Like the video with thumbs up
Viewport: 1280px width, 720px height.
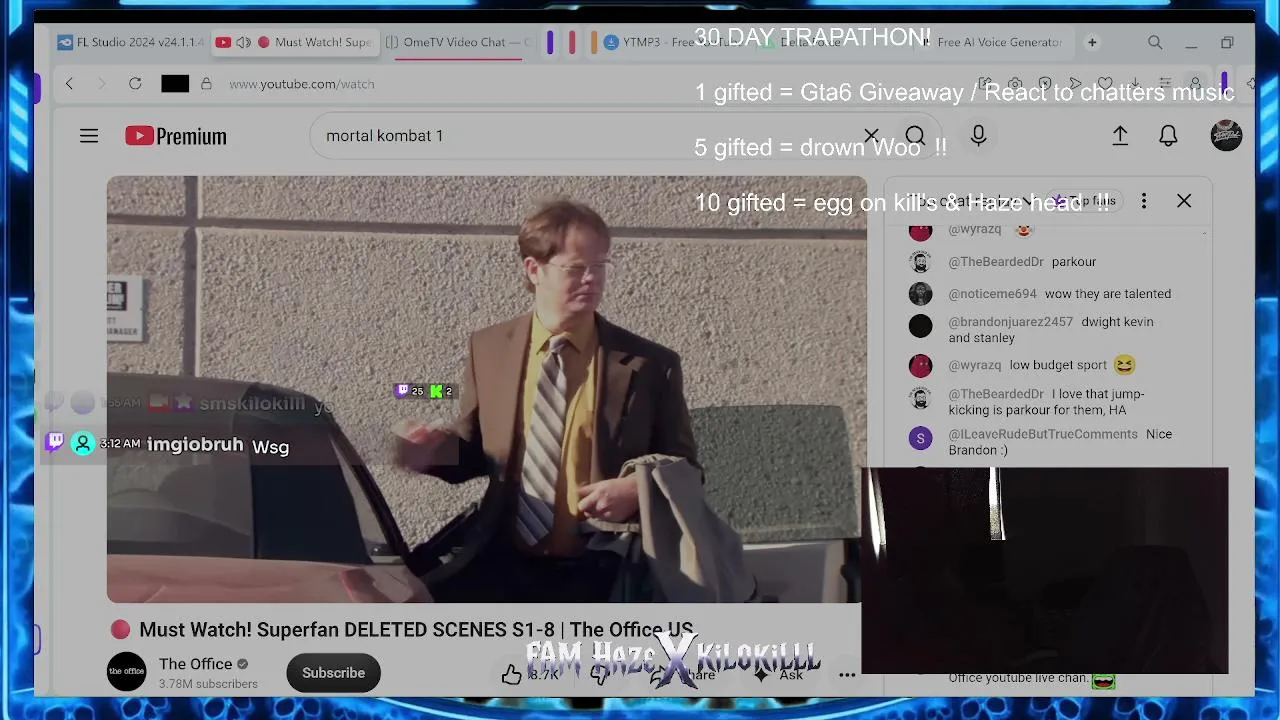[512, 674]
